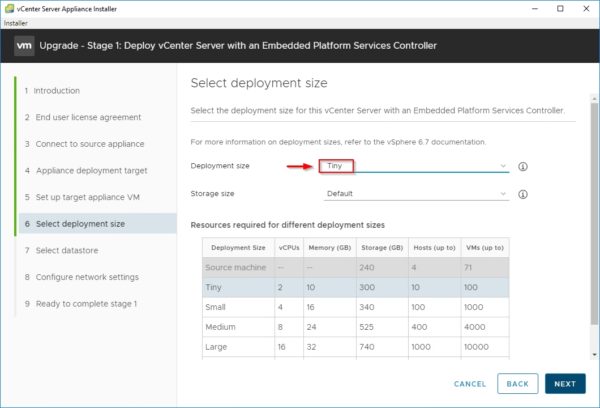Viewport: 600px width, 408px height.
Task: Click the BACK button
Action: pos(518,384)
